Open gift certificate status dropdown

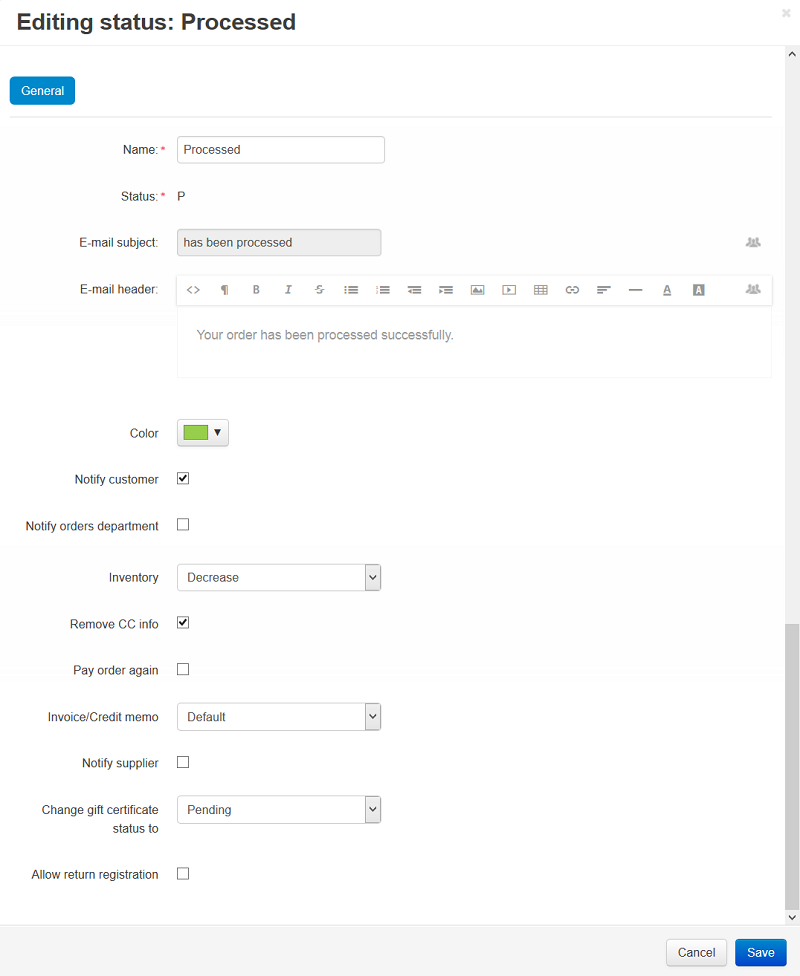[x=279, y=810]
